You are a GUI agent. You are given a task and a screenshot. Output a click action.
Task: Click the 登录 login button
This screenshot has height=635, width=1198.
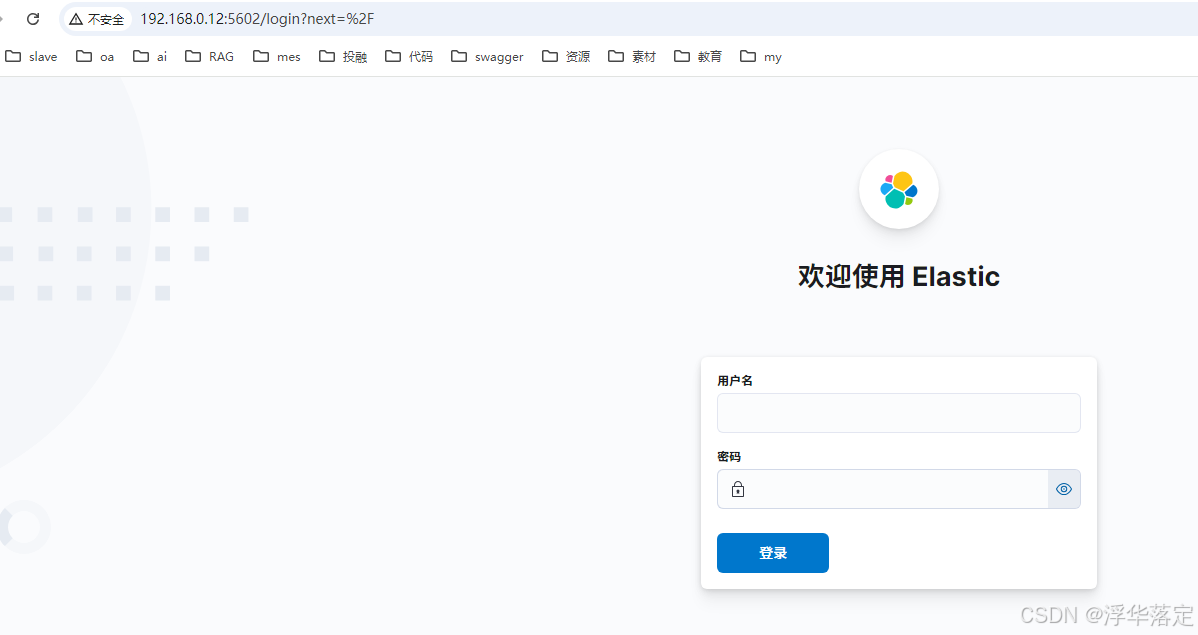pyautogui.click(x=772, y=552)
